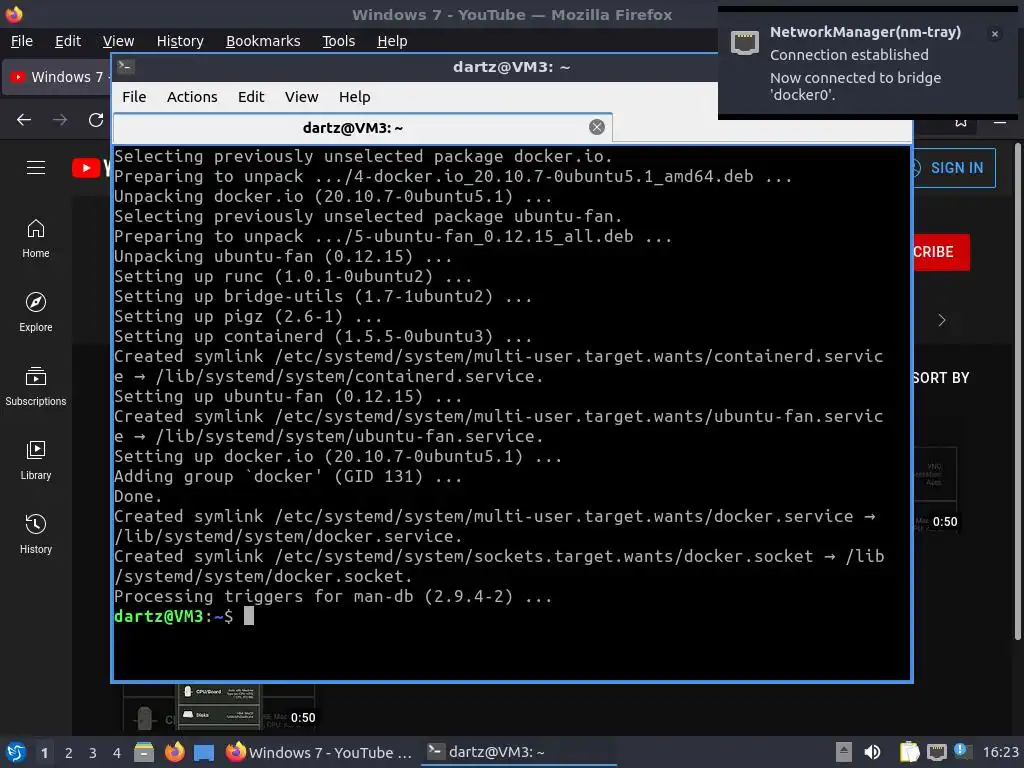Reload the page in Firefox
Viewport: 1024px width, 768px height.
(96, 120)
